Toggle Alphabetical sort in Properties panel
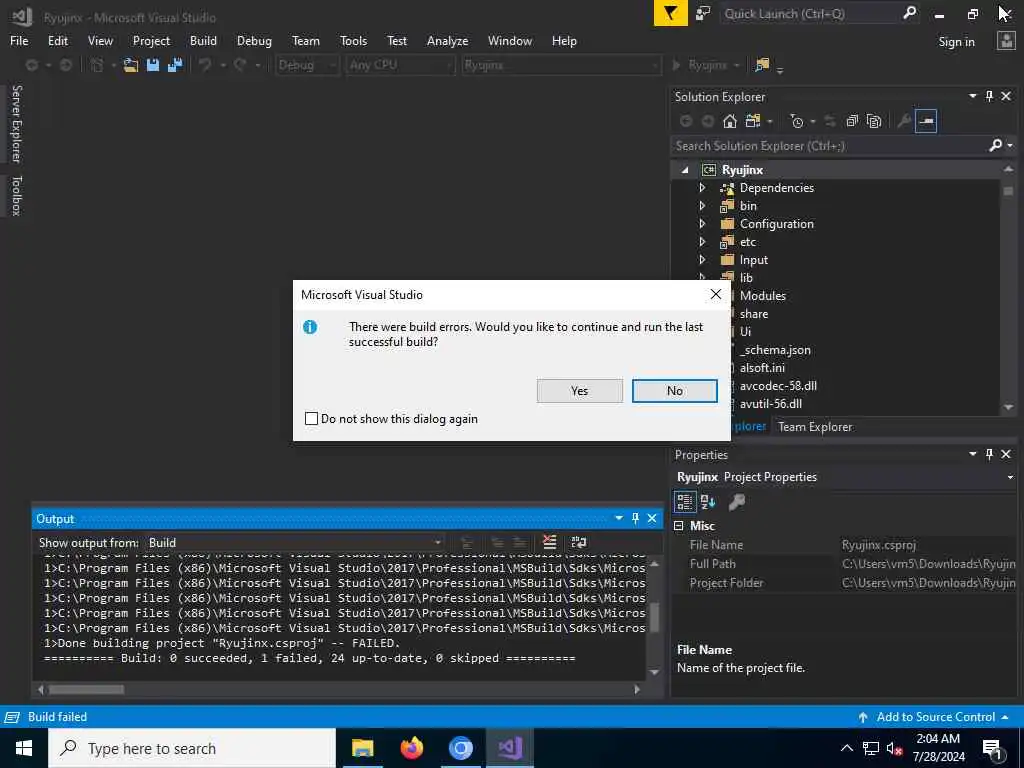This screenshot has width=1024, height=768. tap(708, 502)
